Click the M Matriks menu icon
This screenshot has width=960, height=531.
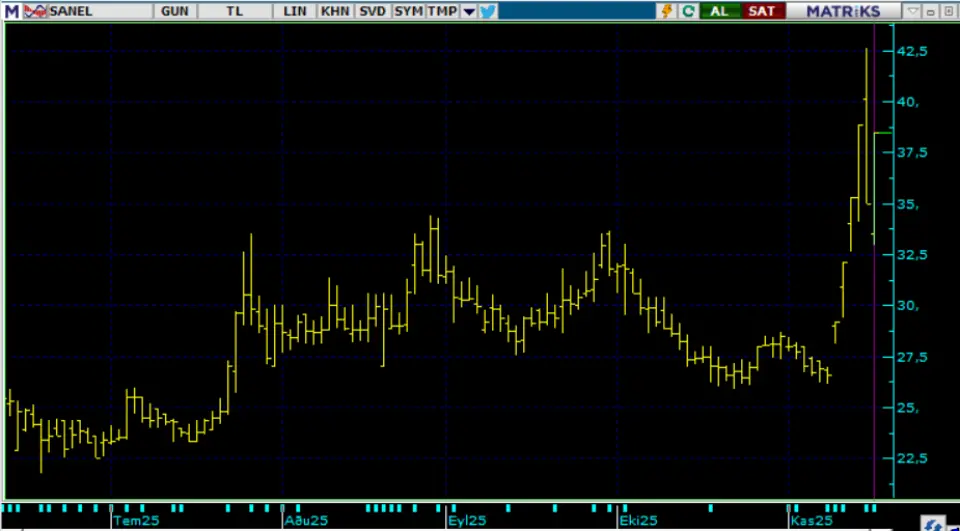(11, 11)
